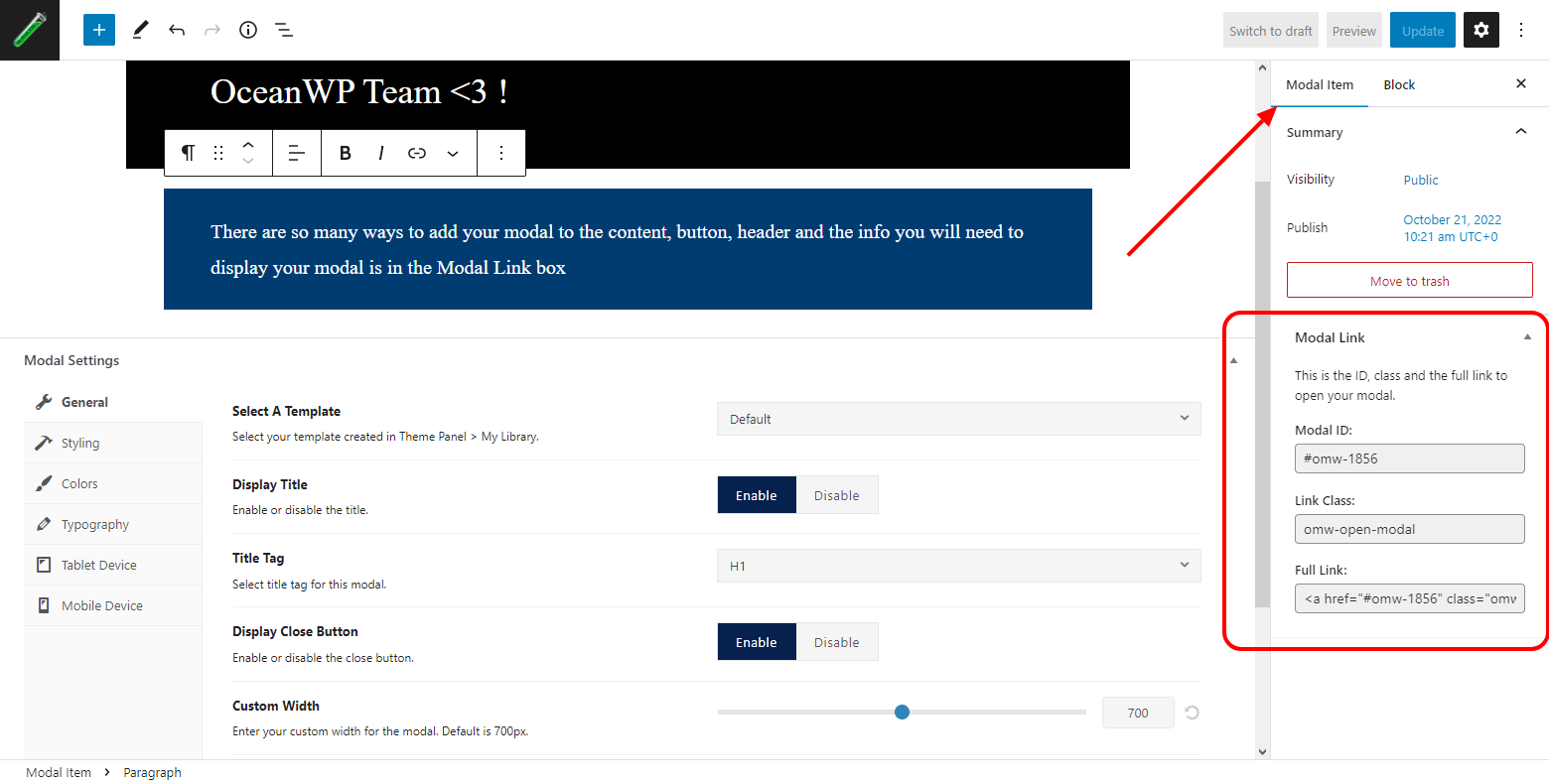Collapse the Modal Settings metabox
This screenshot has height=784, width=1549.
click(x=1233, y=360)
